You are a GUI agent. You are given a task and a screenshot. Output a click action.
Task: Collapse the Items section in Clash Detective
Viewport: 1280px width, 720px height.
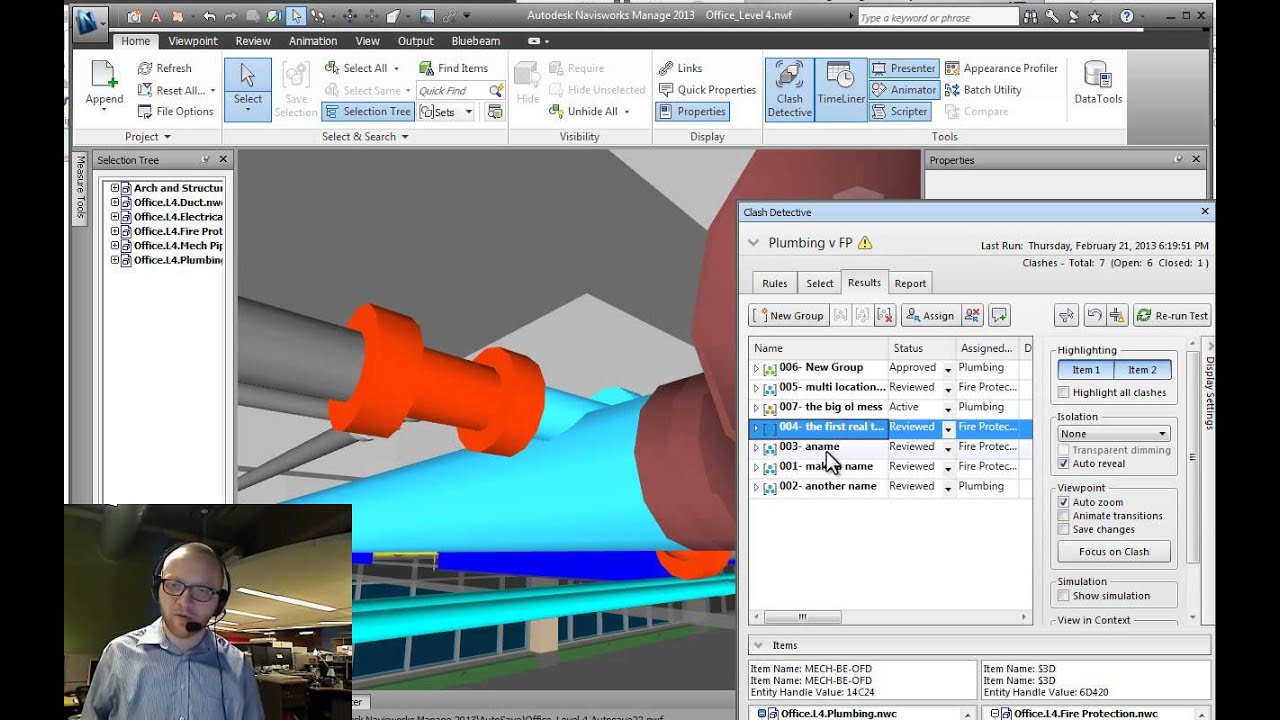click(758, 645)
